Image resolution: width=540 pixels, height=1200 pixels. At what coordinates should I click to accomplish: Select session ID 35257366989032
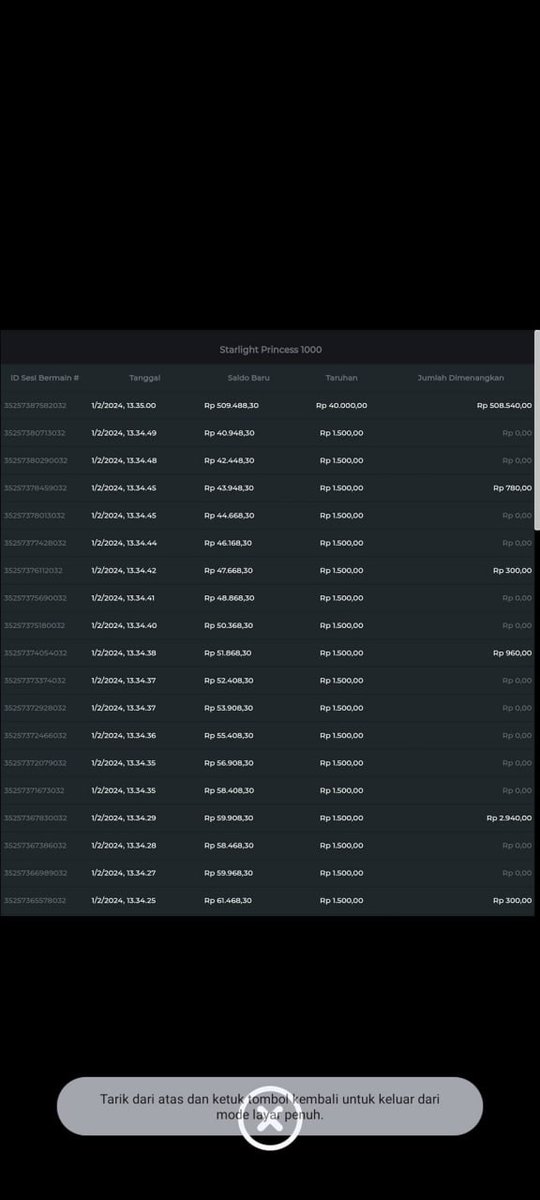click(35, 873)
